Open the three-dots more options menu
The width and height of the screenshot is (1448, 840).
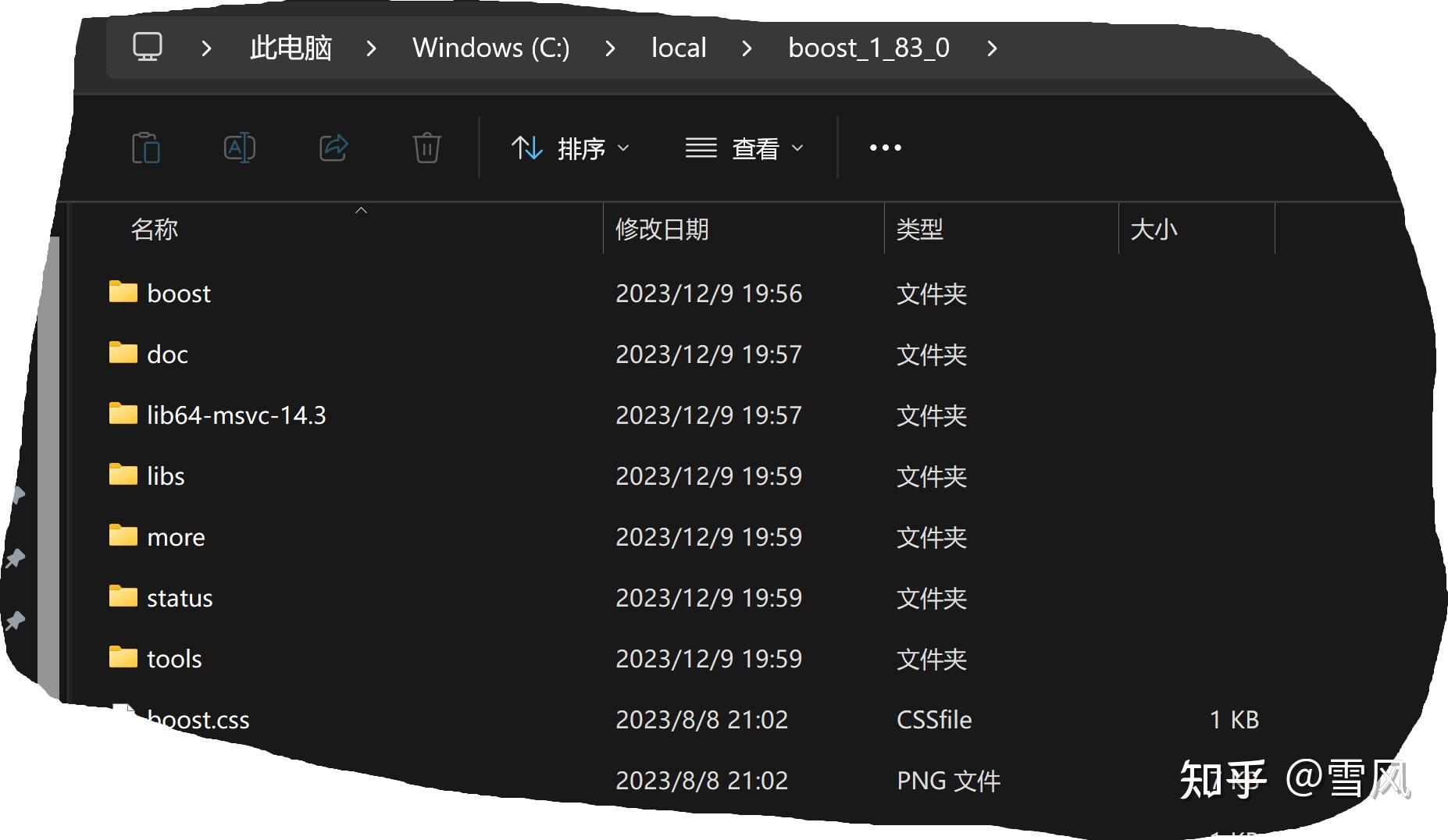[x=886, y=148]
